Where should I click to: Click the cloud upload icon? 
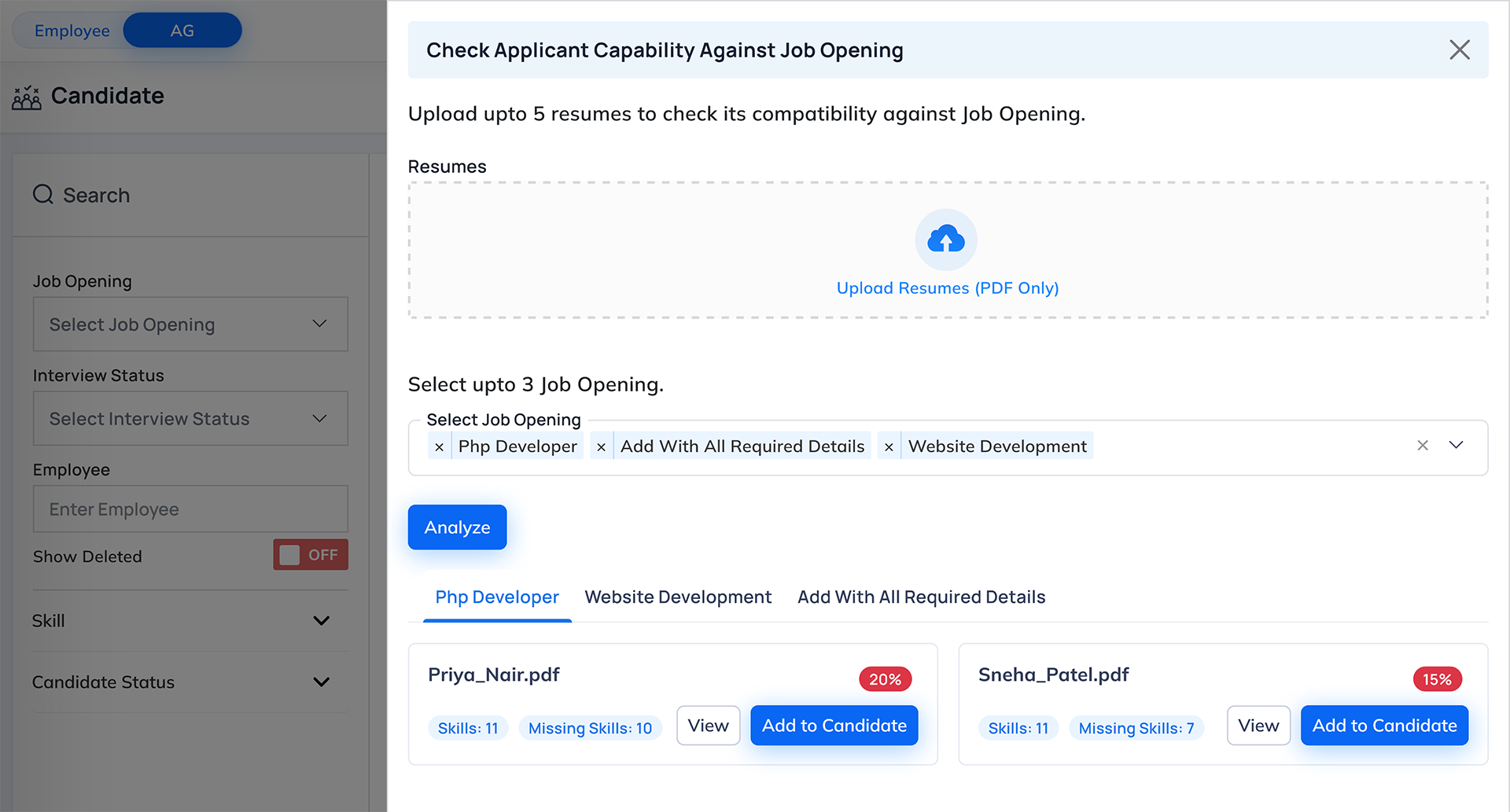[x=946, y=239]
